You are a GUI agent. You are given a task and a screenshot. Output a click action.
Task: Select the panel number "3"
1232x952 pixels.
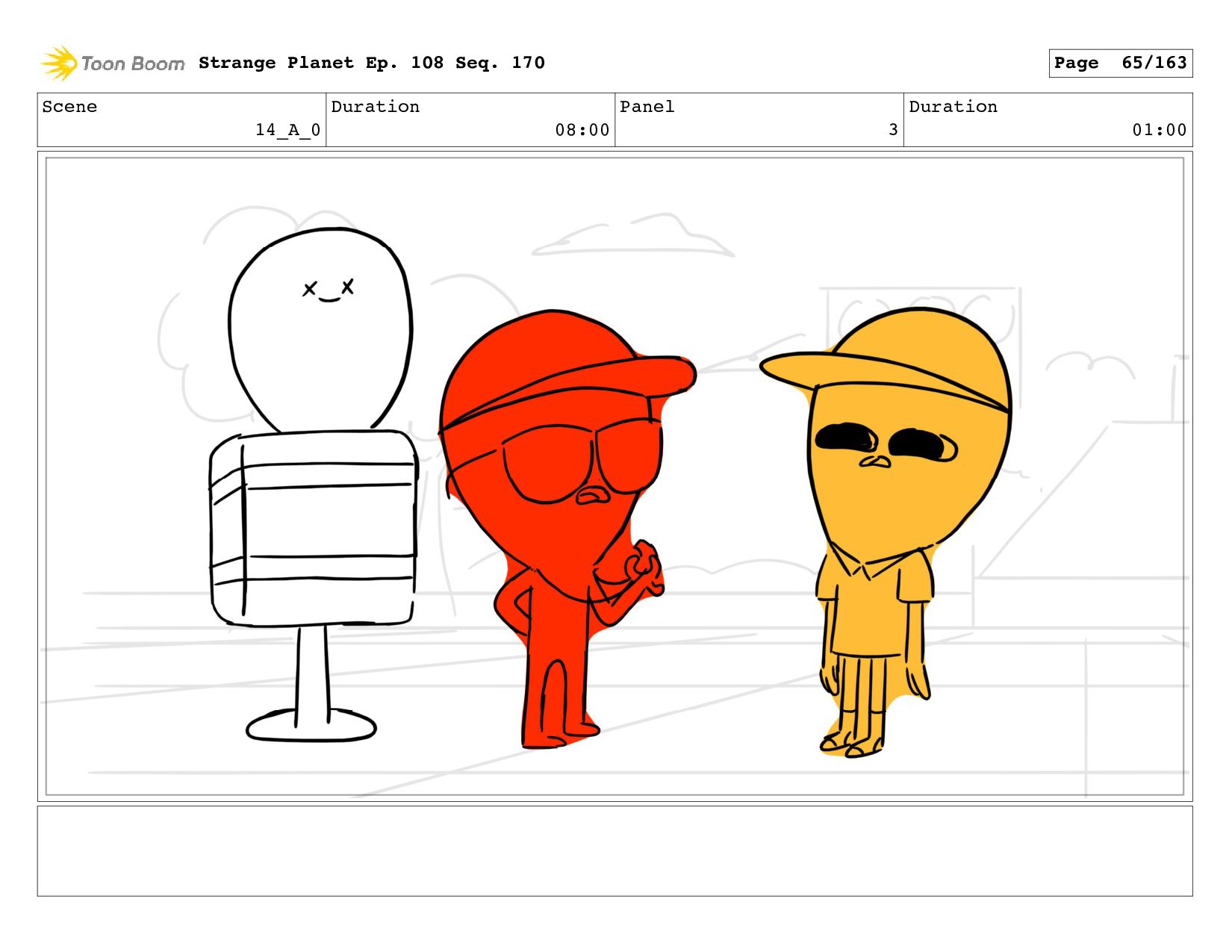click(893, 130)
